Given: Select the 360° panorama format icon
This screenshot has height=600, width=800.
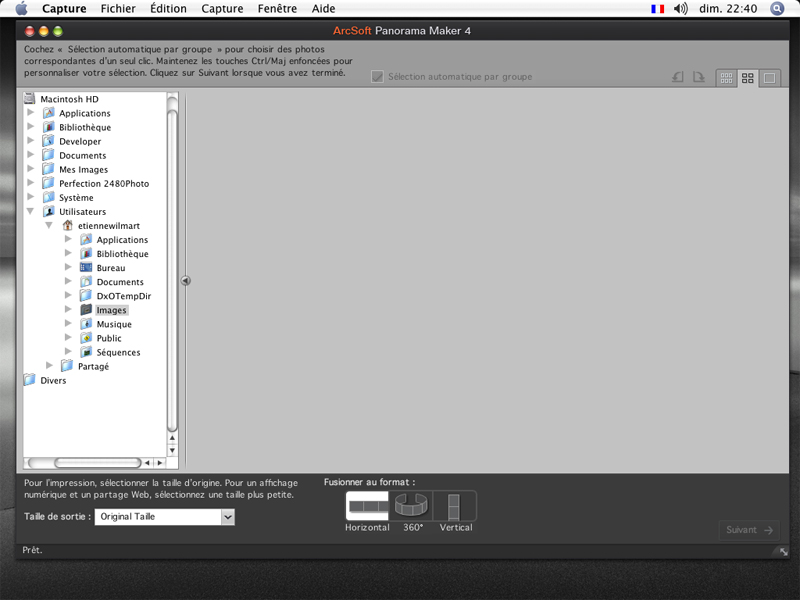Looking at the screenshot, I should pyautogui.click(x=411, y=505).
